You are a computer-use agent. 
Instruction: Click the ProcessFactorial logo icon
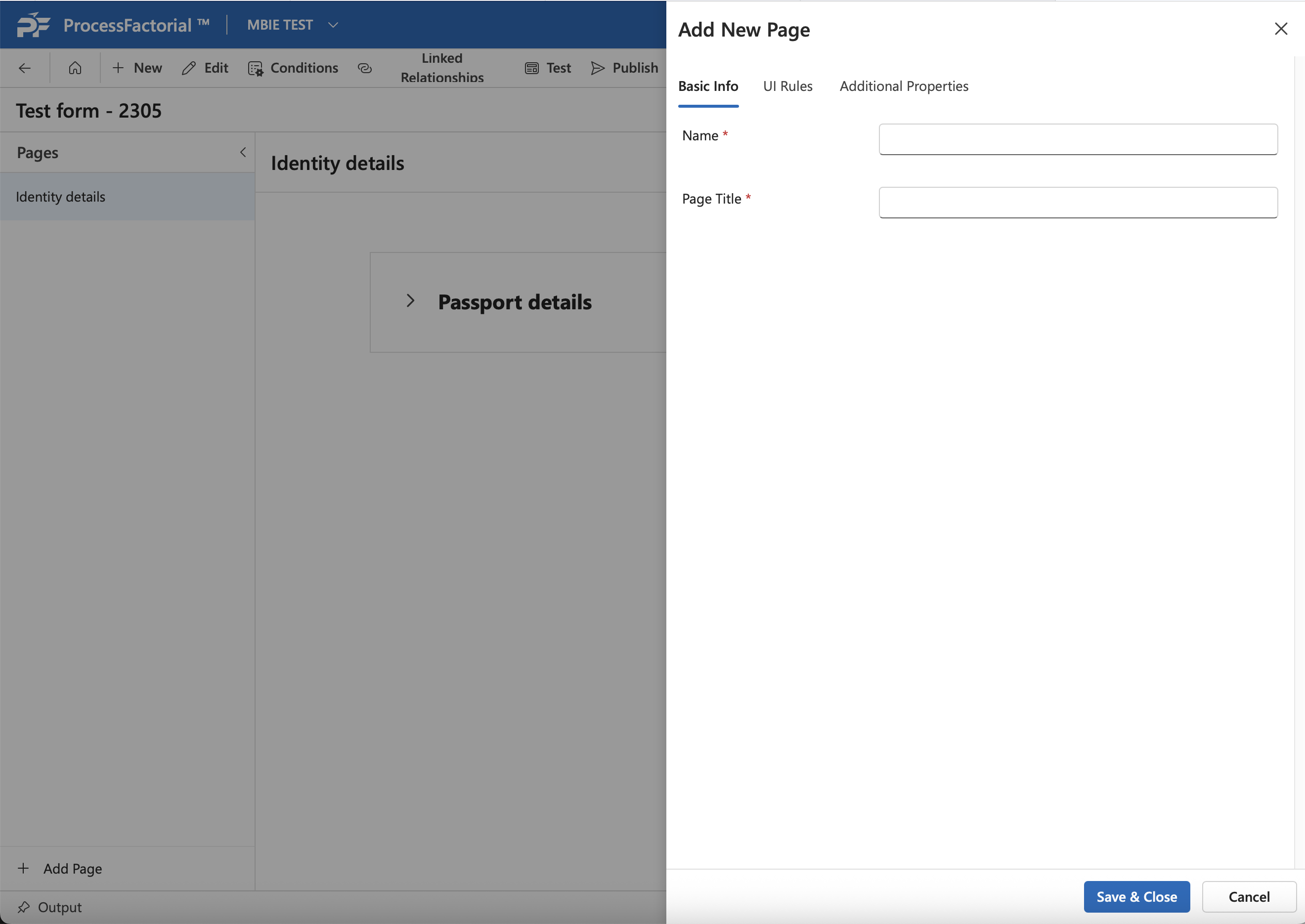tap(33, 25)
